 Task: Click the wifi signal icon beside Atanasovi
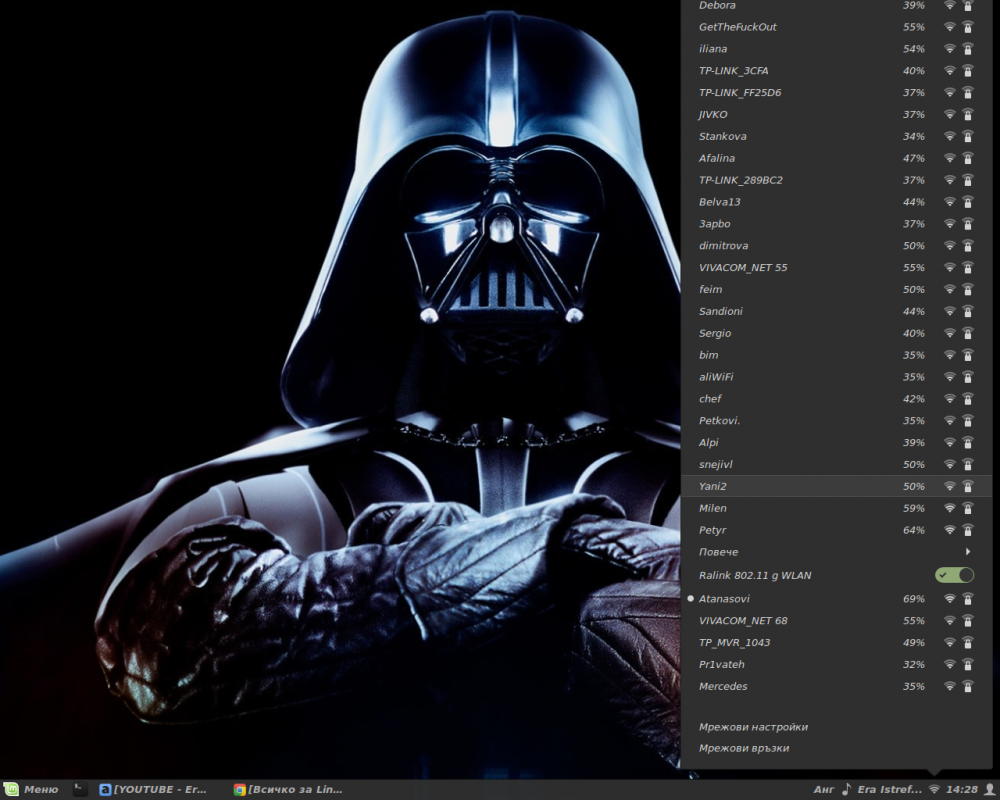point(950,598)
